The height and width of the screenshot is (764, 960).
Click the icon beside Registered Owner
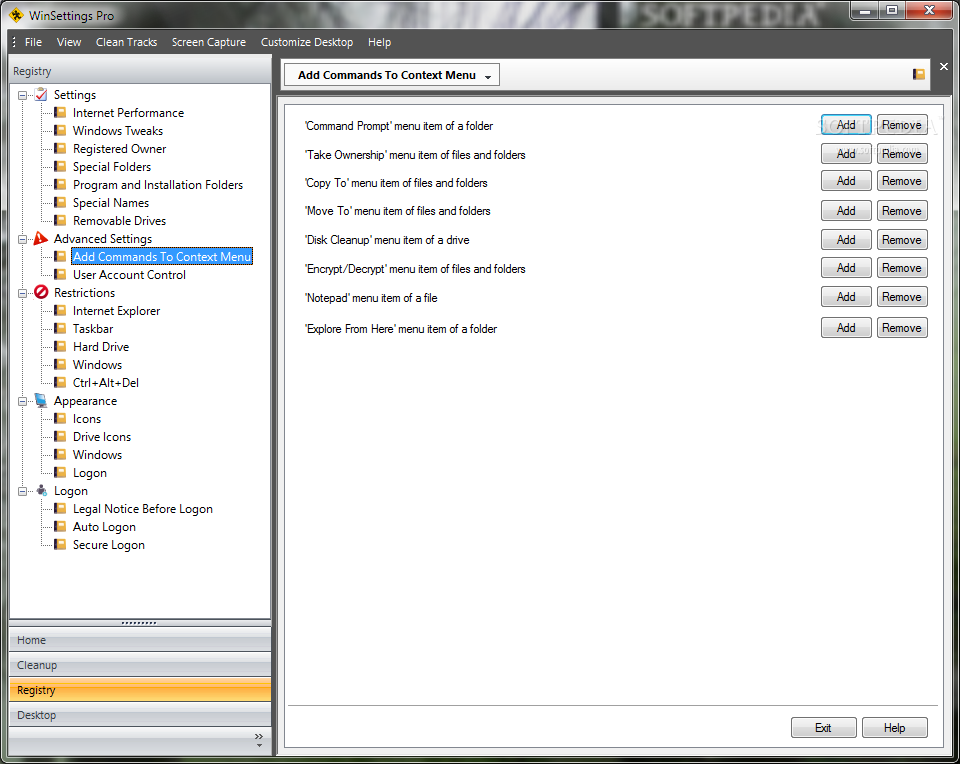click(60, 148)
